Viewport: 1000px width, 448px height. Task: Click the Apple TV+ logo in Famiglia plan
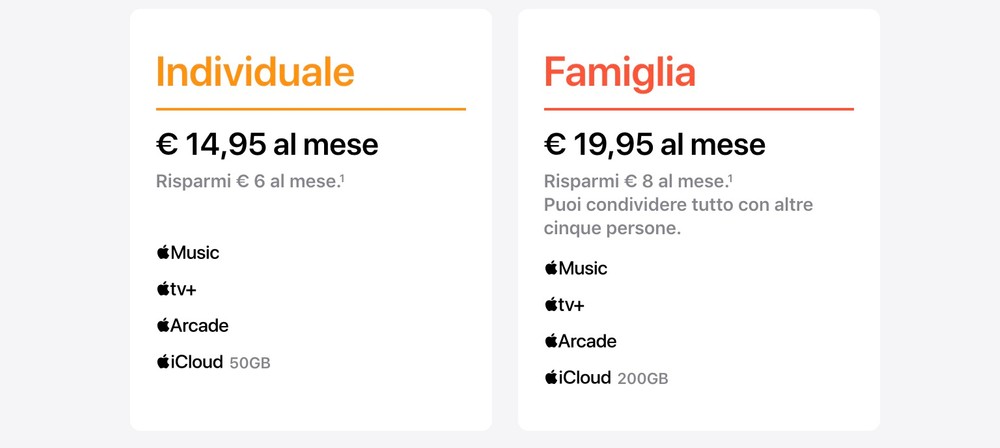click(x=564, y=305)
